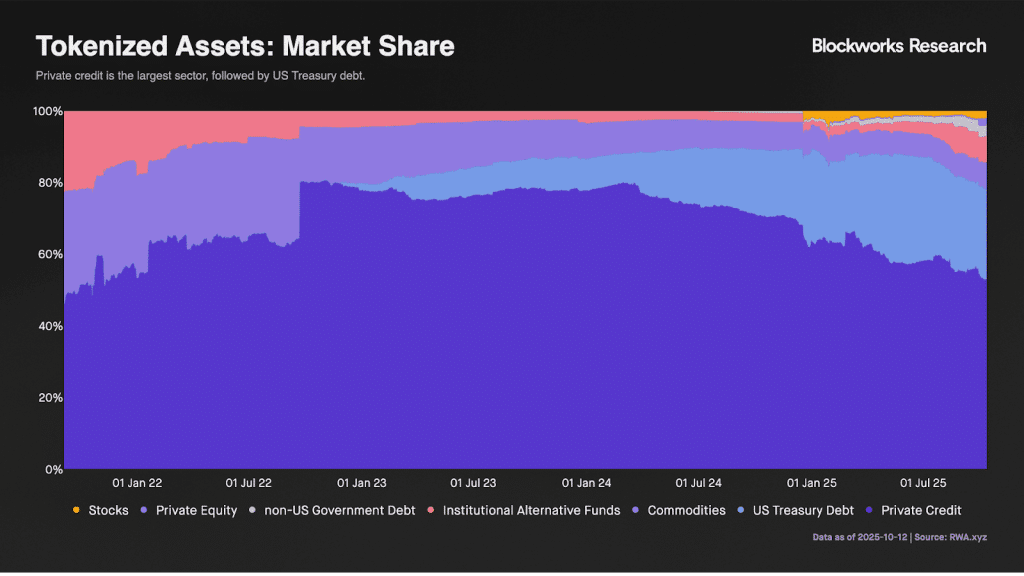This screenshot has width=1024, height=576.
Task: Click the dark purple Private Credit dot
Action: tap(869, 511)
